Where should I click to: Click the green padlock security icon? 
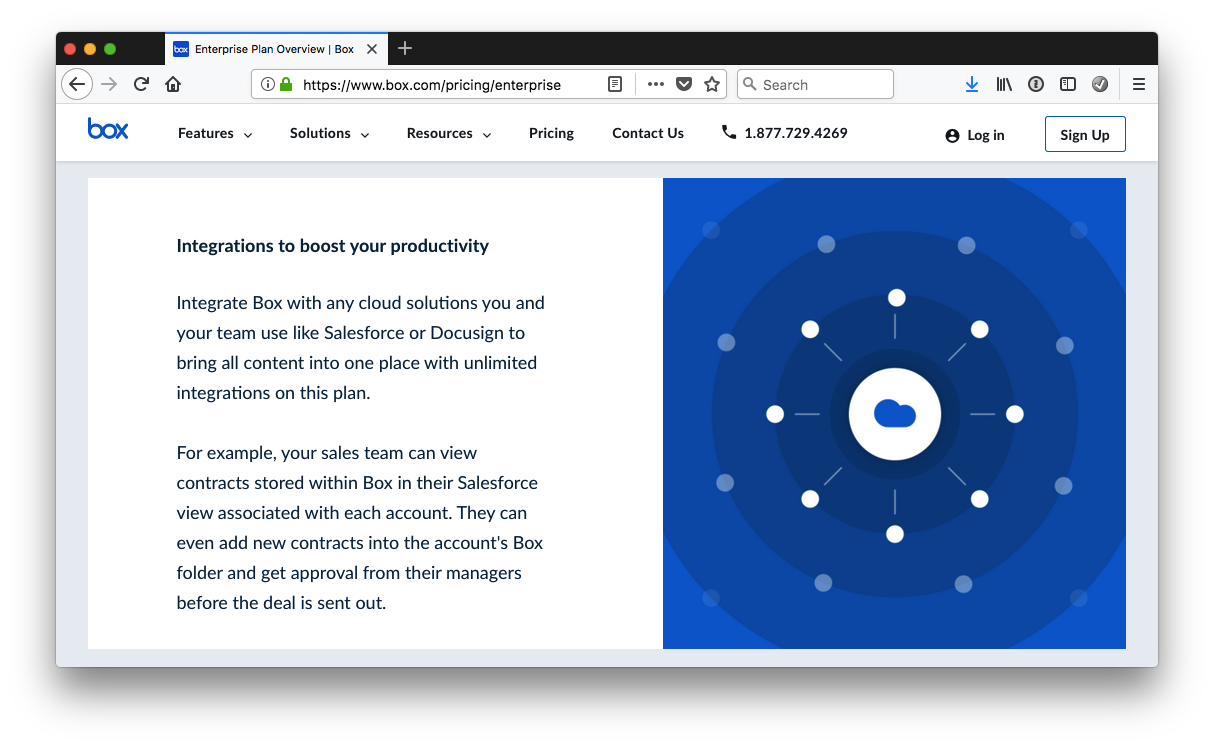[286, 85]
